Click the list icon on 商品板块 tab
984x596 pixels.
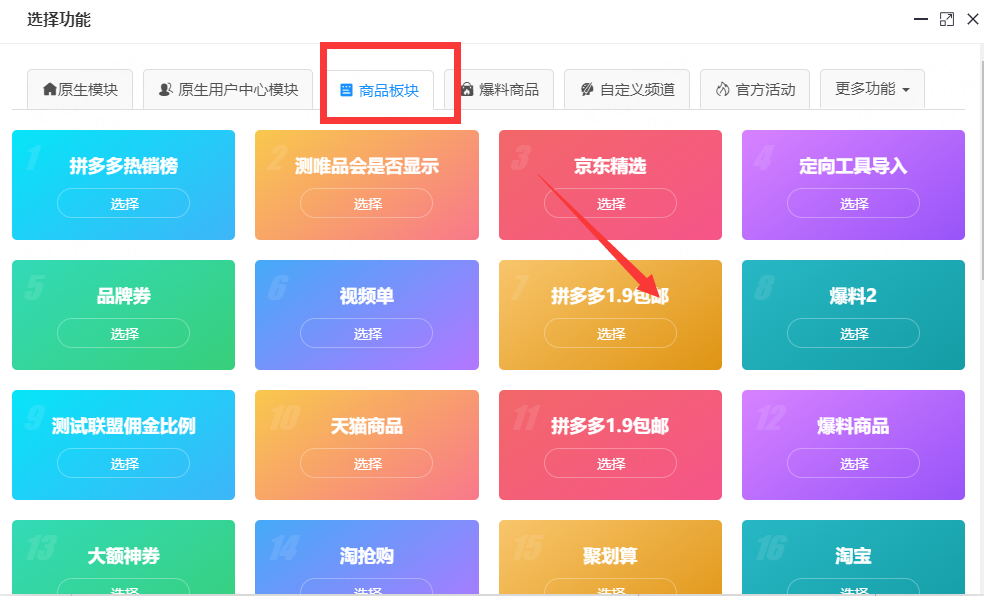point(346,90)
